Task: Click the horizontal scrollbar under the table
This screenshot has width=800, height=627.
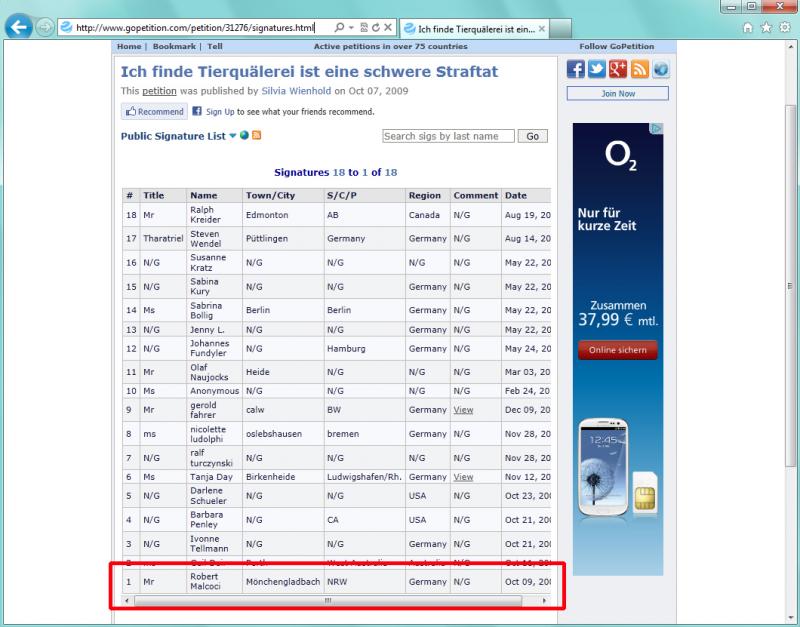Action: (328, 600)
